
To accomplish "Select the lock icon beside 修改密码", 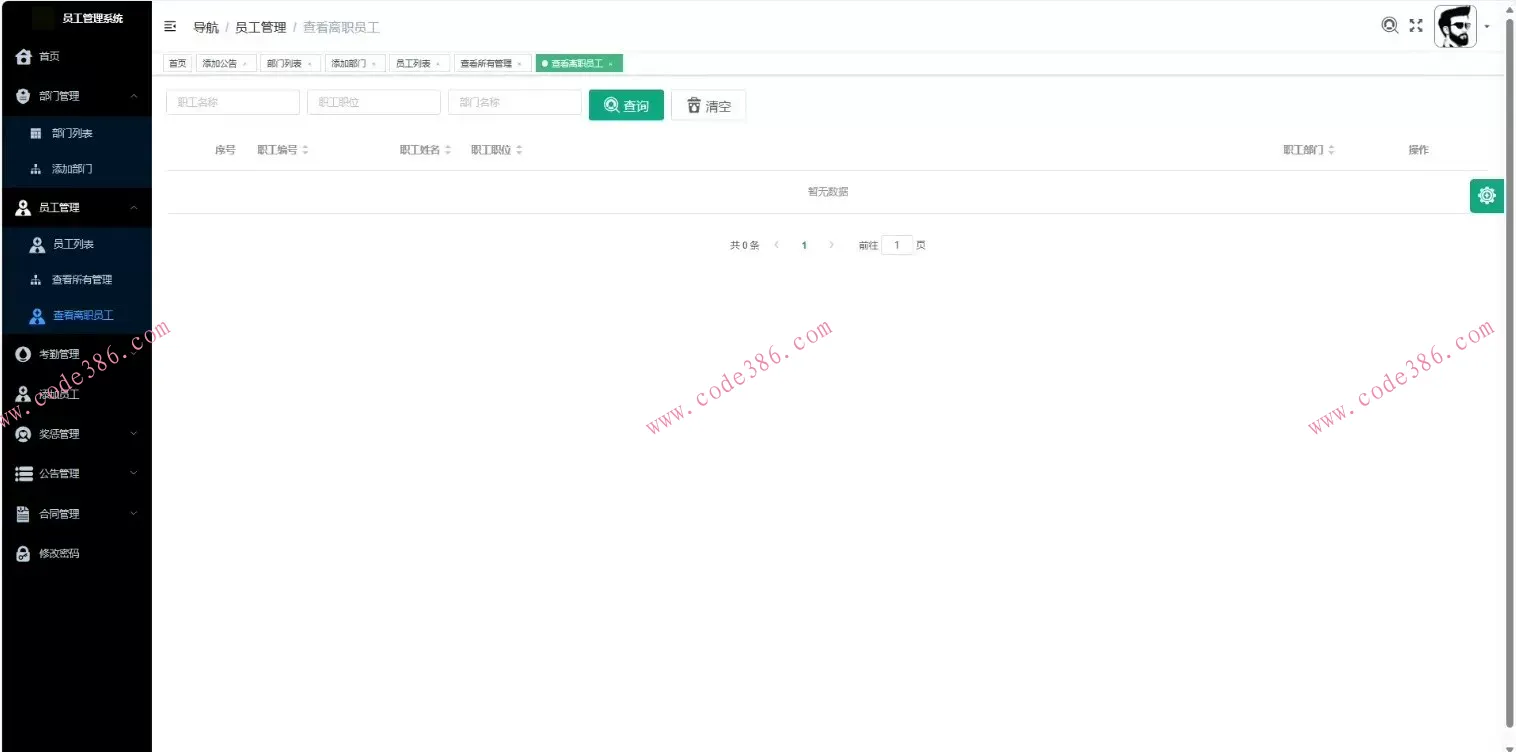I will (x=24, y=553).
